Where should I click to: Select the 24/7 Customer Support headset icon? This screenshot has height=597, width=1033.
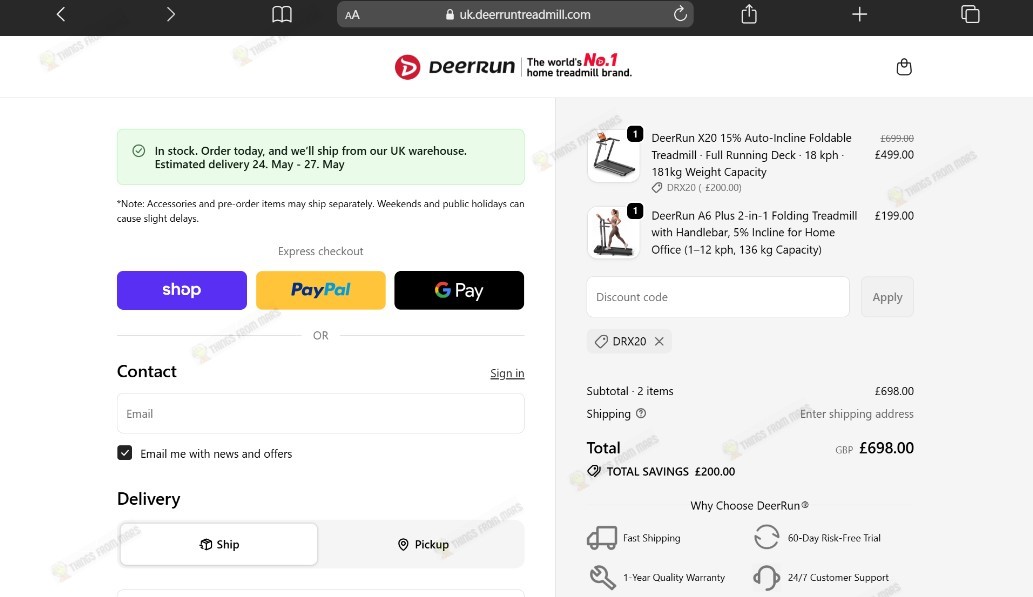coord(766,578)
